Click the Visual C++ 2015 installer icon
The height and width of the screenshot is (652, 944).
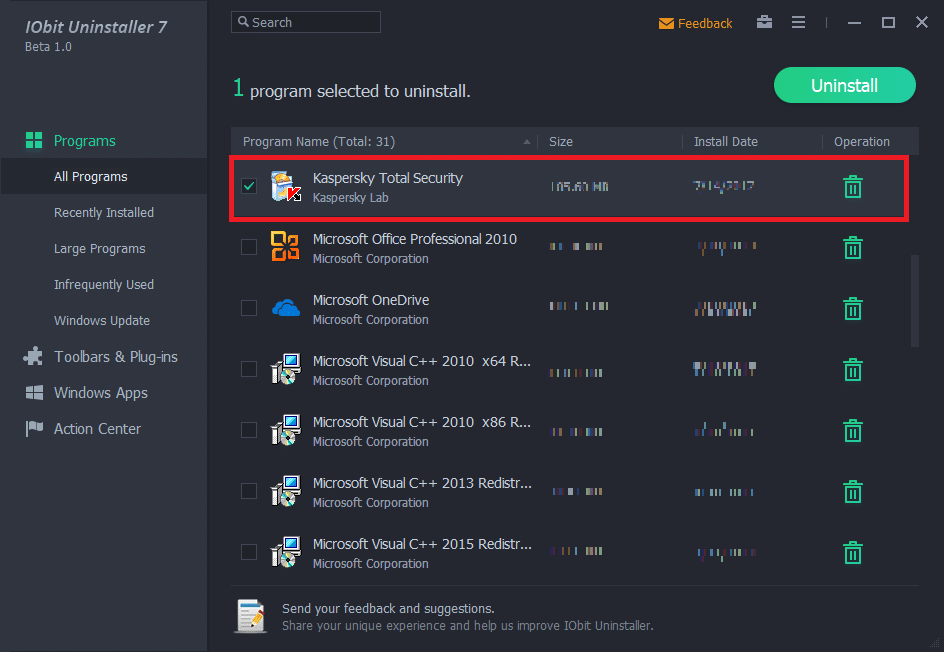(285, 551)
